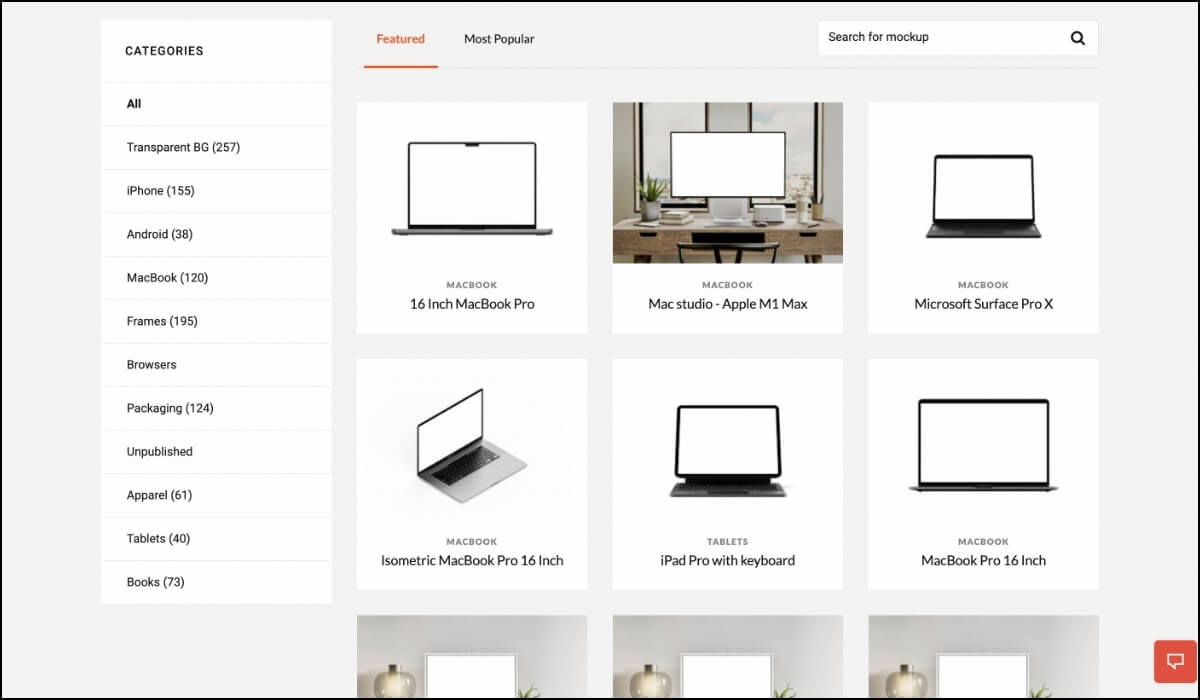Open Transparent BG (257) category
Image resolution: width=1200 pixels, height=700 pixels.
coord(216,147)
